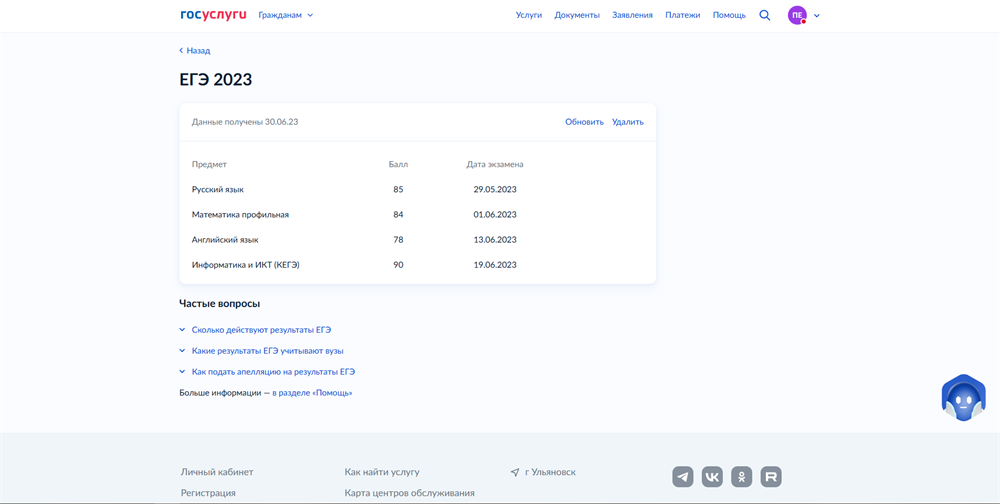Viewport: 1000px width, 504px height.
Task: Open Как найти услугу footer link
Action: click(382, 472)
